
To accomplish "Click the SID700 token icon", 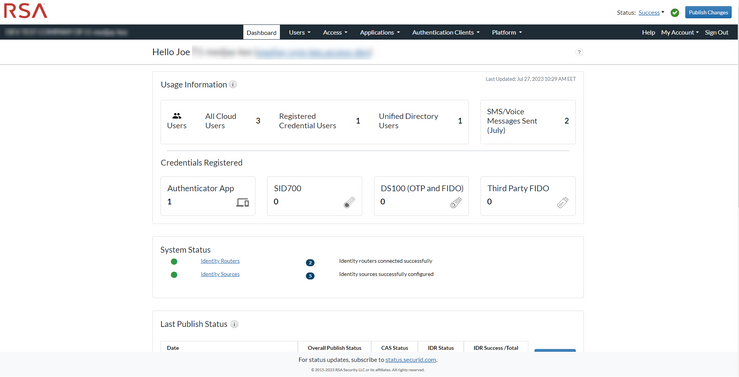I will (349, 203).
